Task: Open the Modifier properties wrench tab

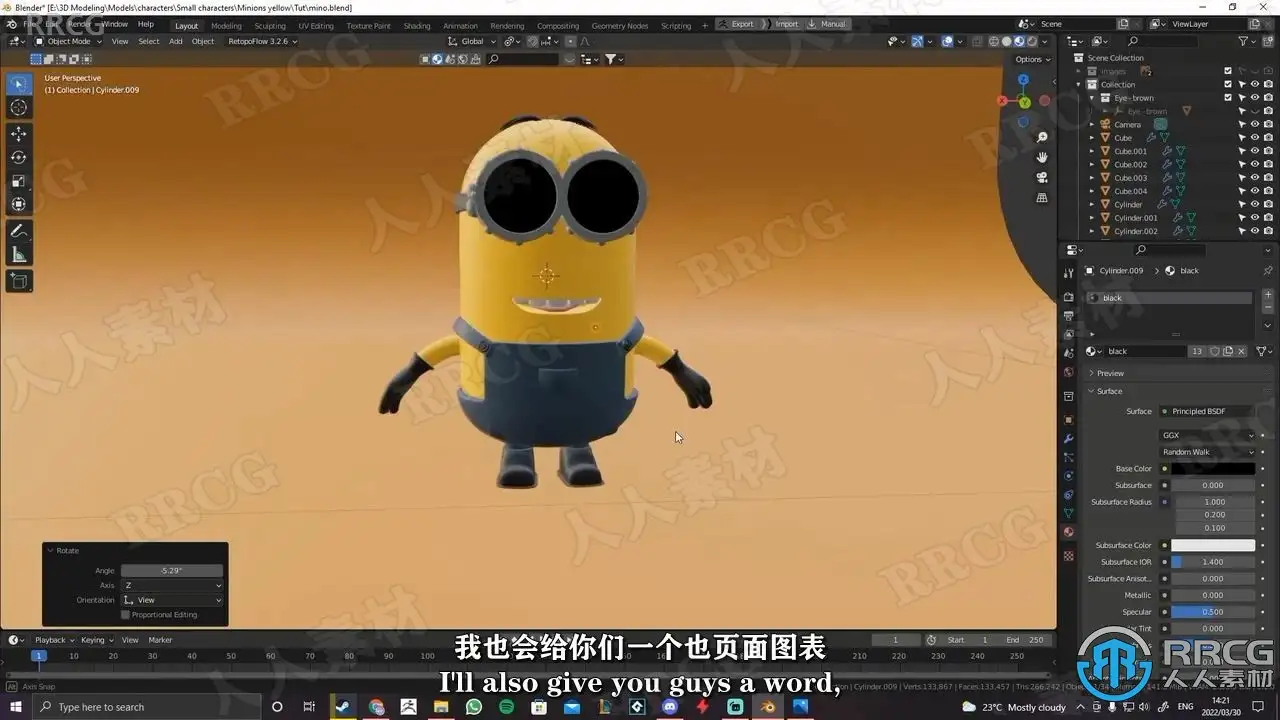Action: (1068, 439)
